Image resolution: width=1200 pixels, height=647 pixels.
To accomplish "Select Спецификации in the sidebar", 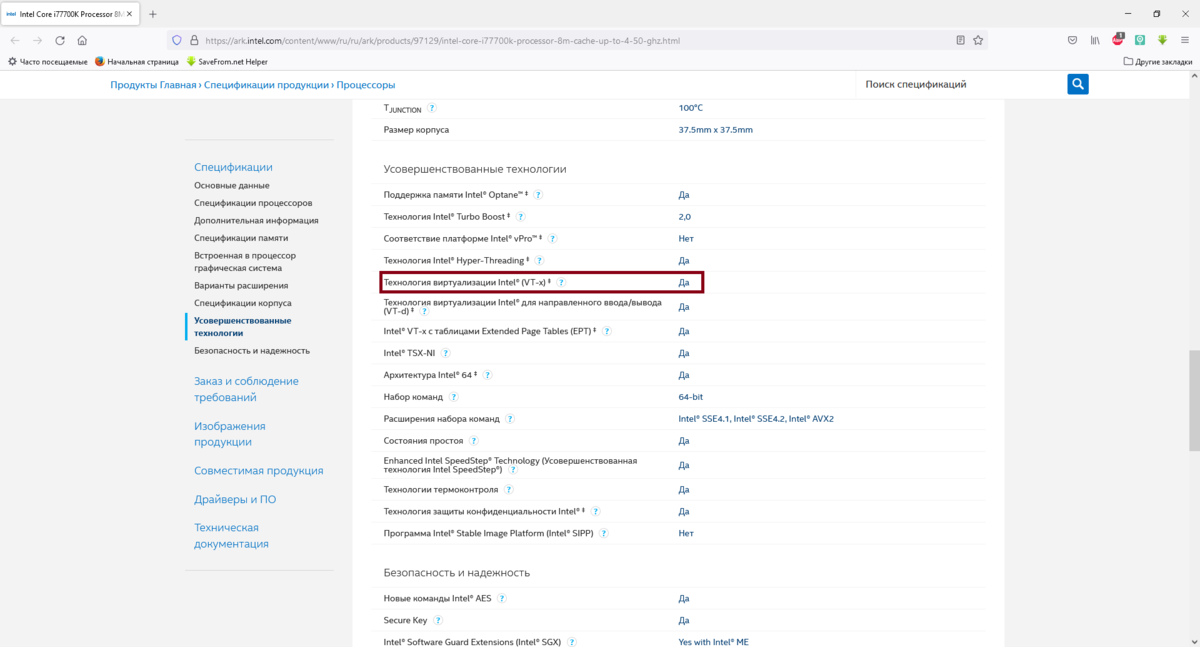I will point(233,167).
